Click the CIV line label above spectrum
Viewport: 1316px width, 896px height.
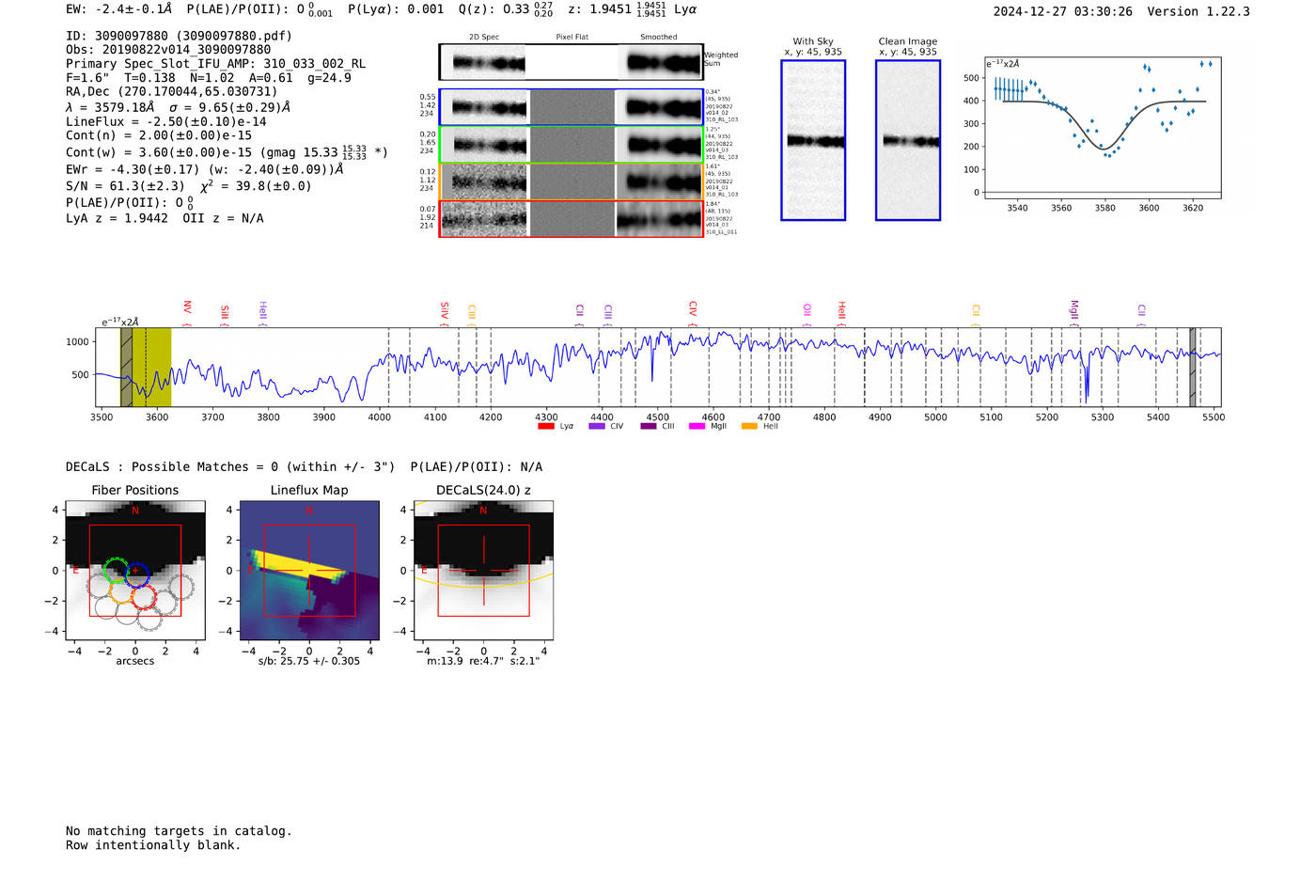point(693,308)
